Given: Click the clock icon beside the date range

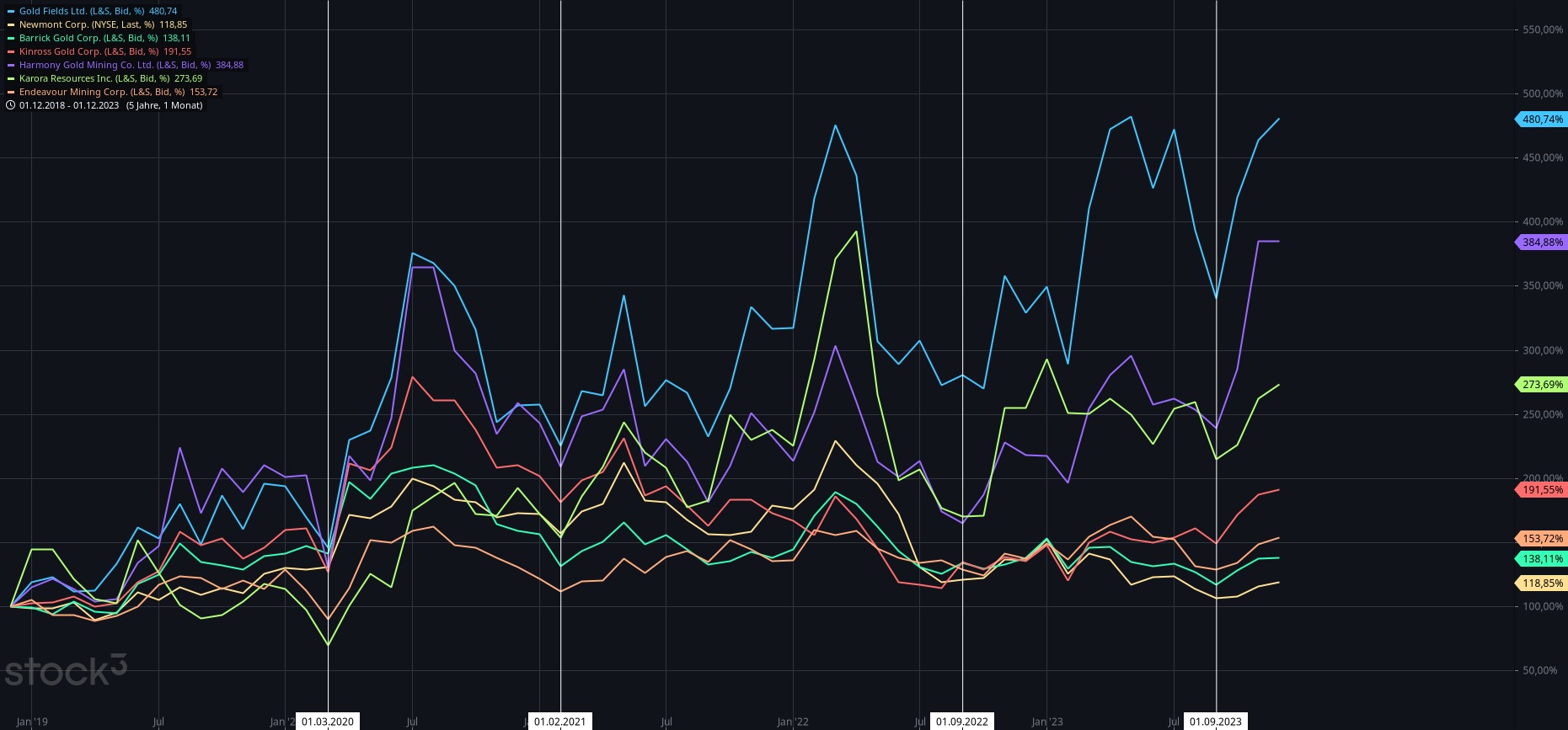Looking at the screenshot, I should [x=11, y=105].
